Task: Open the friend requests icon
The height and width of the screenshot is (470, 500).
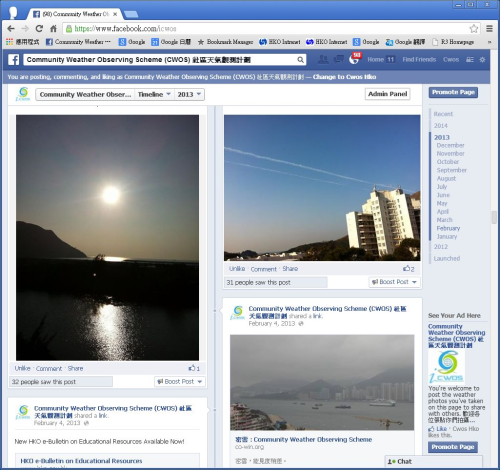Action: tap(323, 59)
